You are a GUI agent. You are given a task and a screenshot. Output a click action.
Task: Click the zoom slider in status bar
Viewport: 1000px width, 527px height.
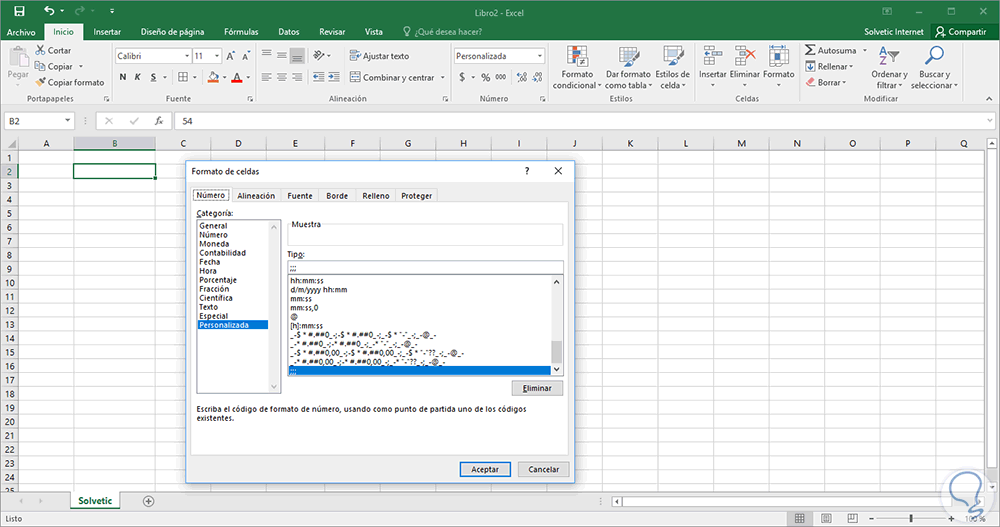[911, 519]
